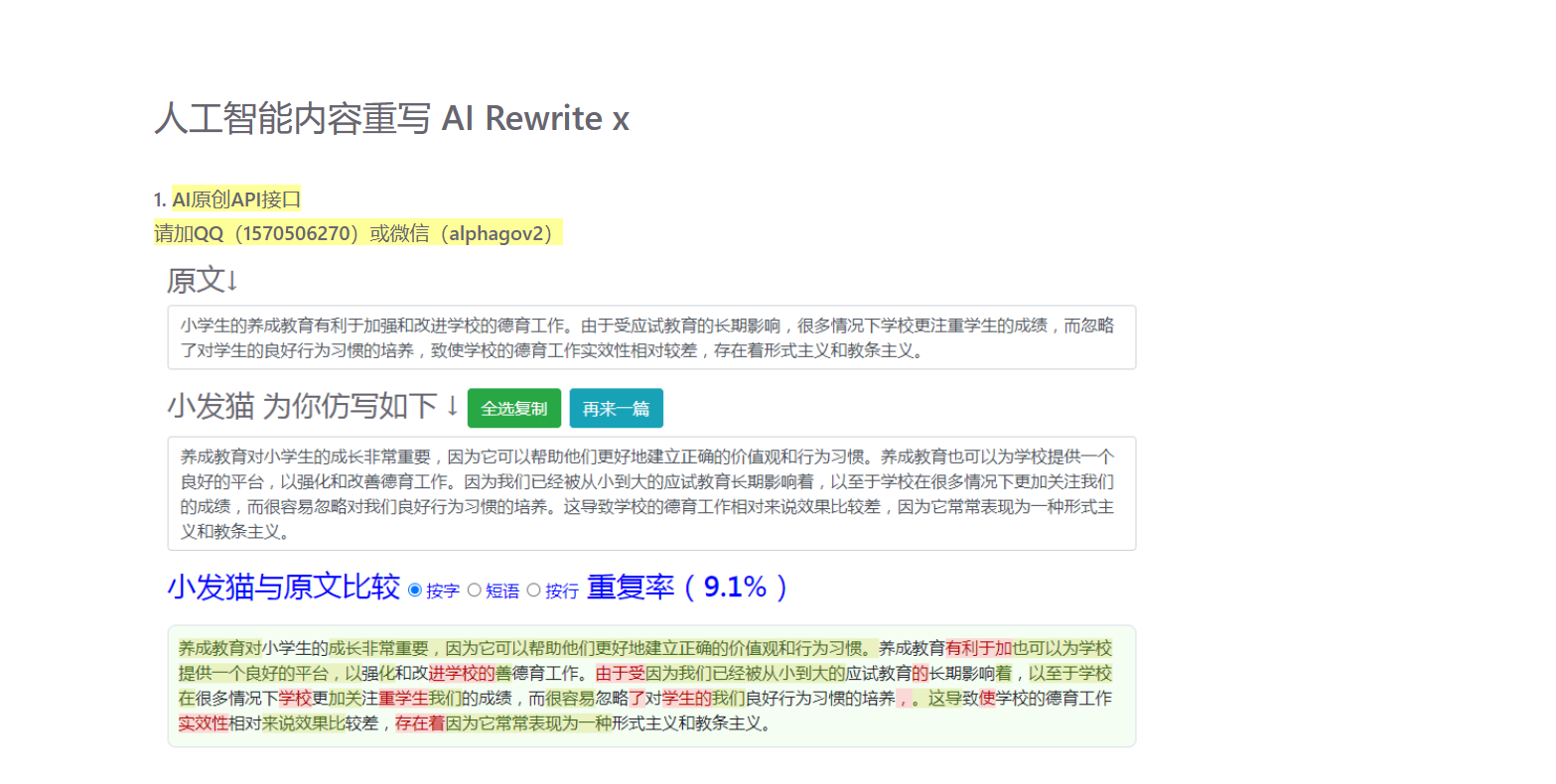Click red-highlighted 有利于加 in comparison text
This screenshot has width=1556, height=784.
[x=978, y=648]
